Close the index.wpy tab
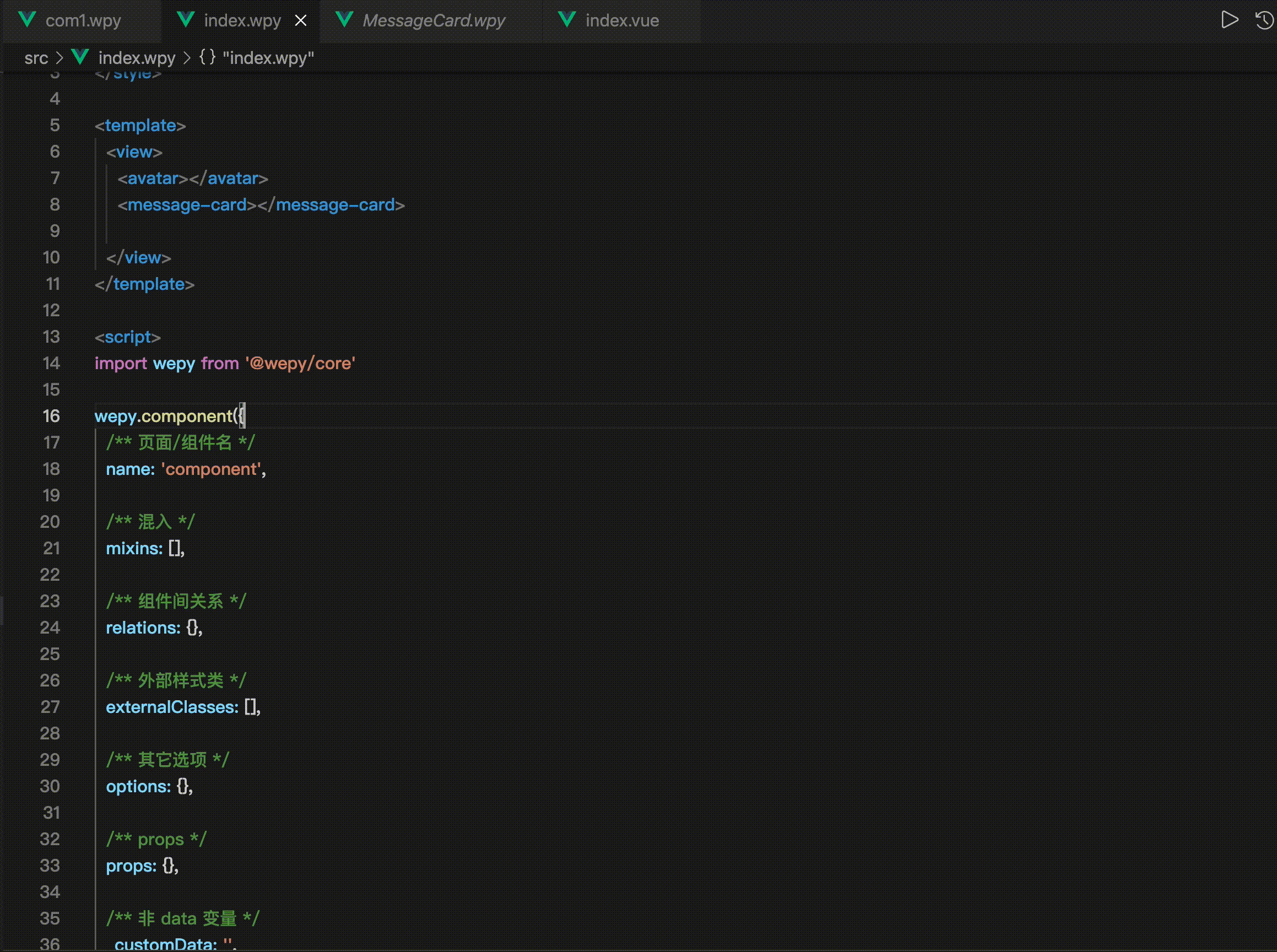Screen dimensions: 1277x952 (x=301, y=21)
